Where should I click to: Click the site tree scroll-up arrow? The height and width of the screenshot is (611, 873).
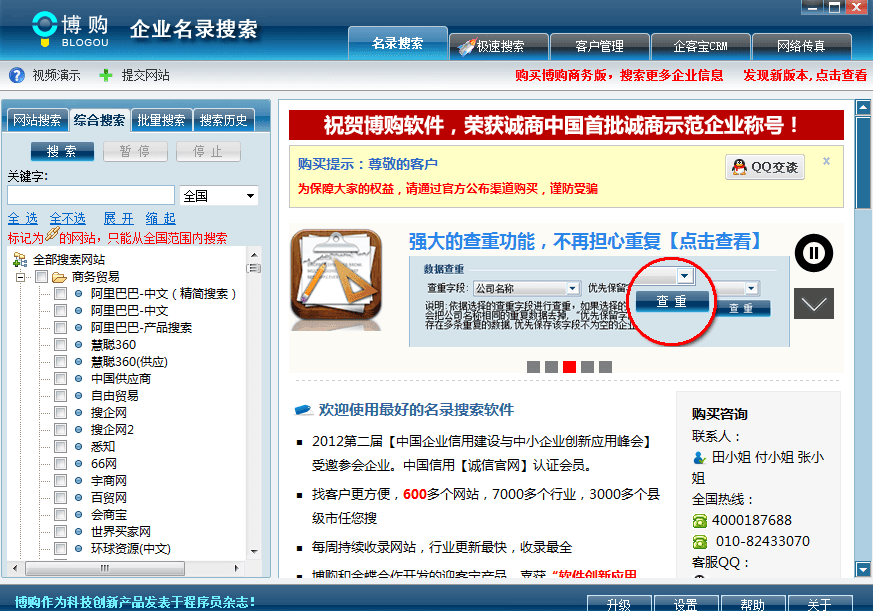pos(254,255)
